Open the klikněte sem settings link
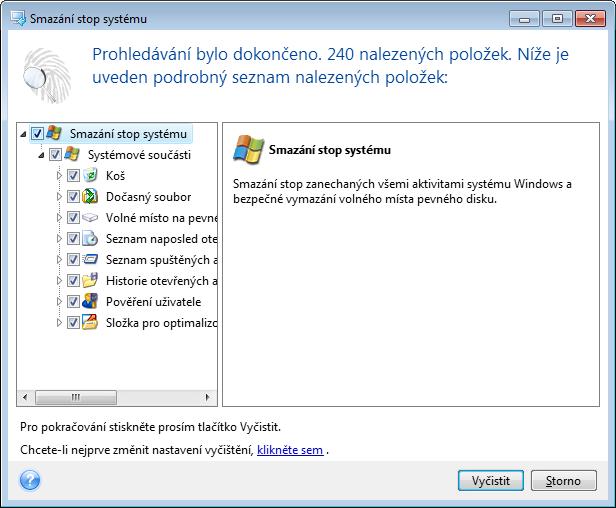The image size is (616, 508). [x=290, y=450]
